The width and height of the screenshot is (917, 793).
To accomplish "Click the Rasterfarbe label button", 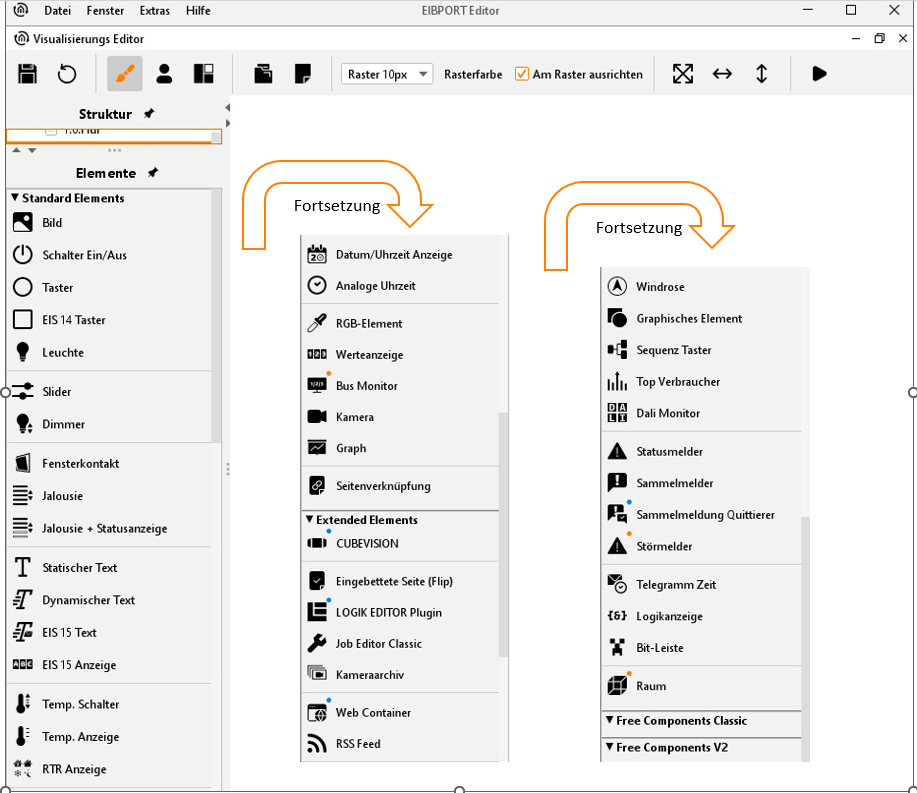I will pos(473,74).
